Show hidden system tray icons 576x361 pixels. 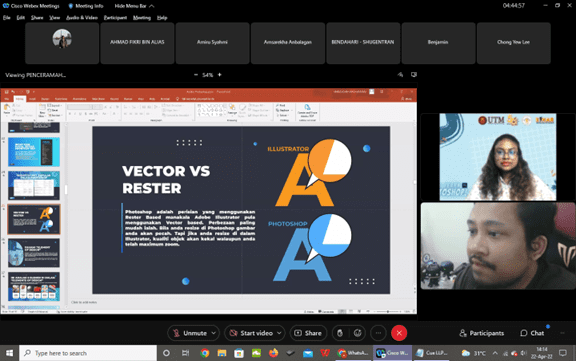495,353
